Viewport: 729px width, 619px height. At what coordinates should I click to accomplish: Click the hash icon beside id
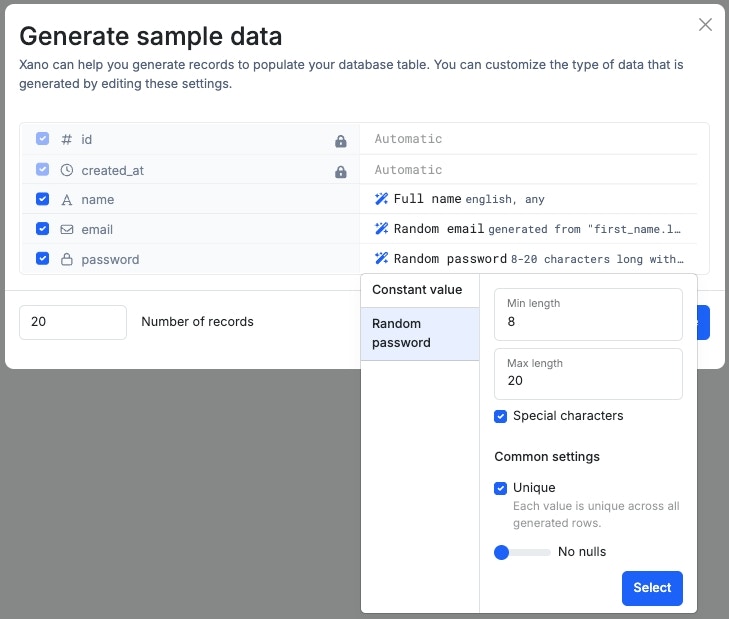click(x=67, y=140)
